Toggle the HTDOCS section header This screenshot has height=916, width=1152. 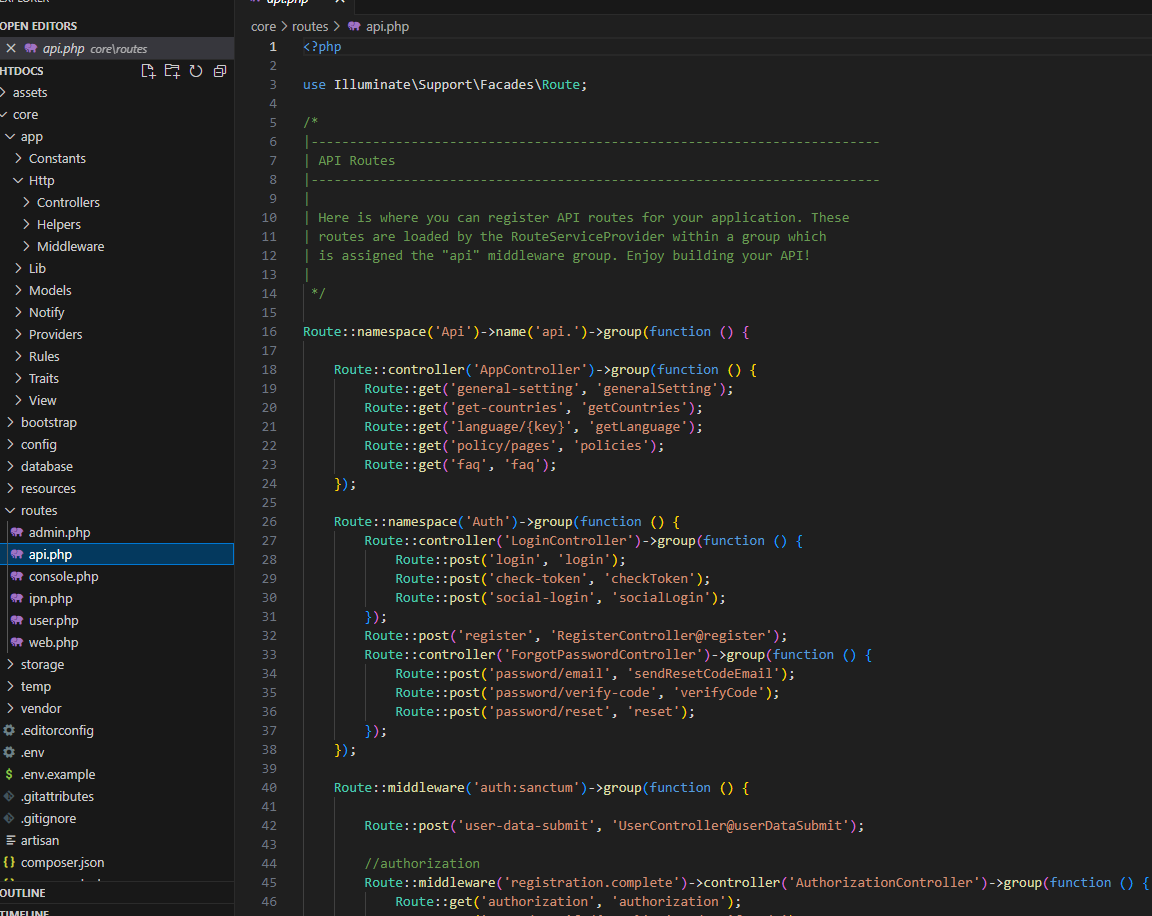(x=22, y=71)
